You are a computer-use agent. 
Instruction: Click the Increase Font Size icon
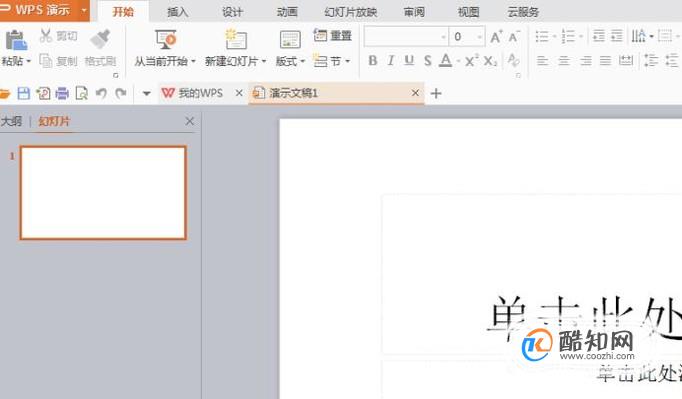coord(496,37)
